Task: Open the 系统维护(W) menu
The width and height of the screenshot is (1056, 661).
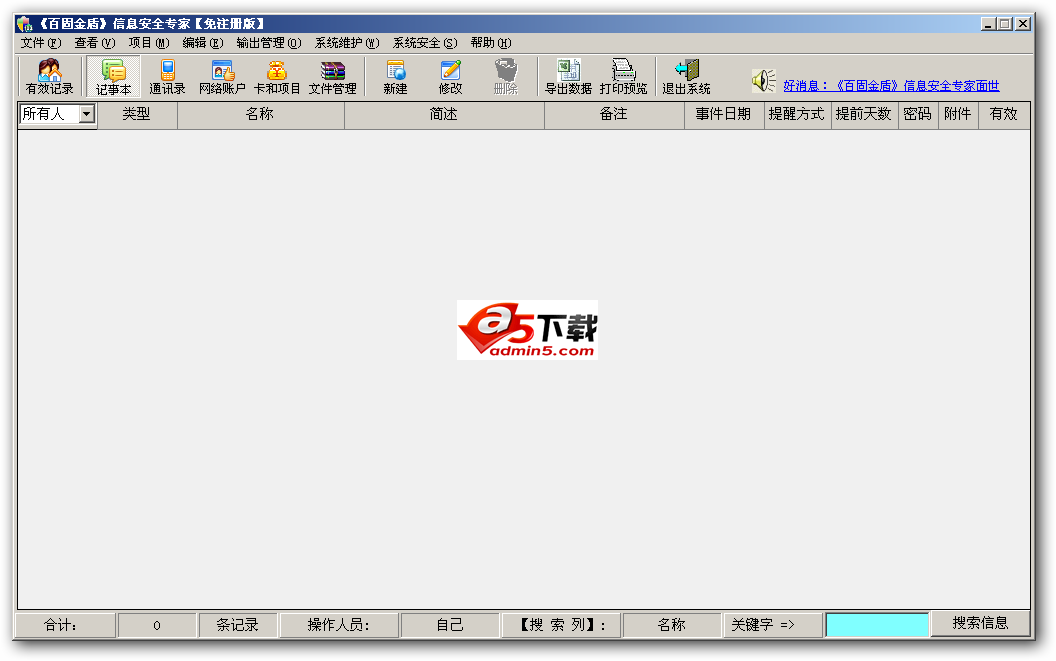Action: [x=347, y=43]
